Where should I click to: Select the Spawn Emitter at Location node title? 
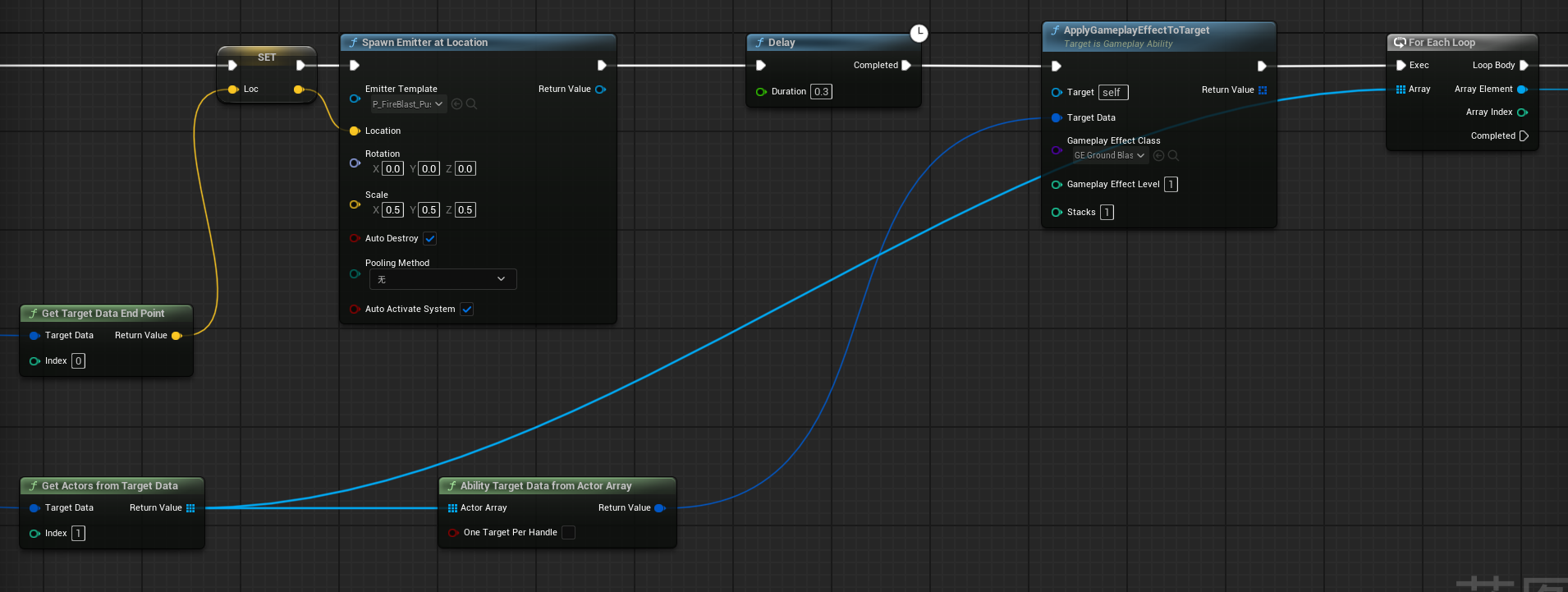tap(424, 42)
